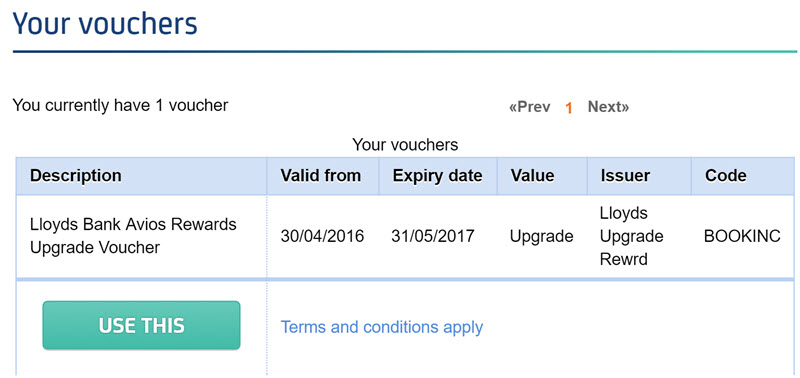The height and width of the screenshot is (378, 800).
Task: Click the Valid from column header
Action: pos(322,176)
